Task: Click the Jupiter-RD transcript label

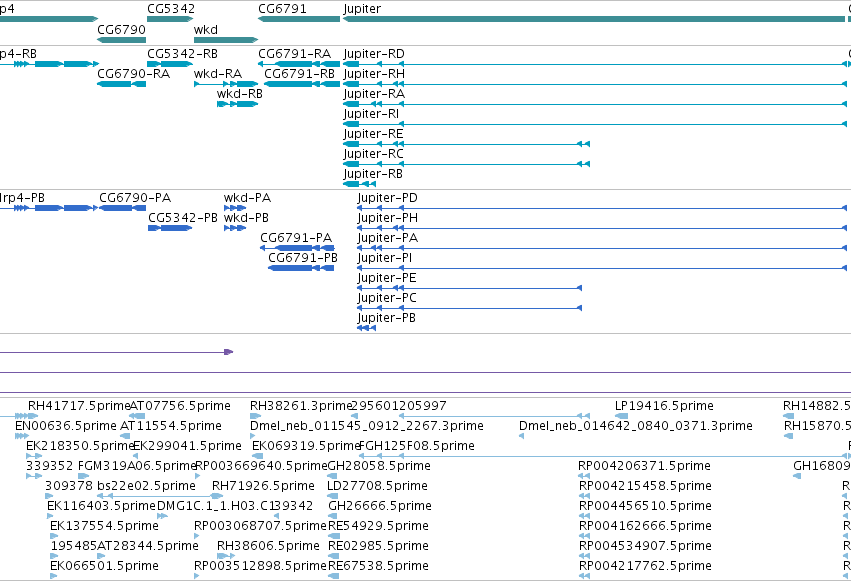Action: pos(374,54)
